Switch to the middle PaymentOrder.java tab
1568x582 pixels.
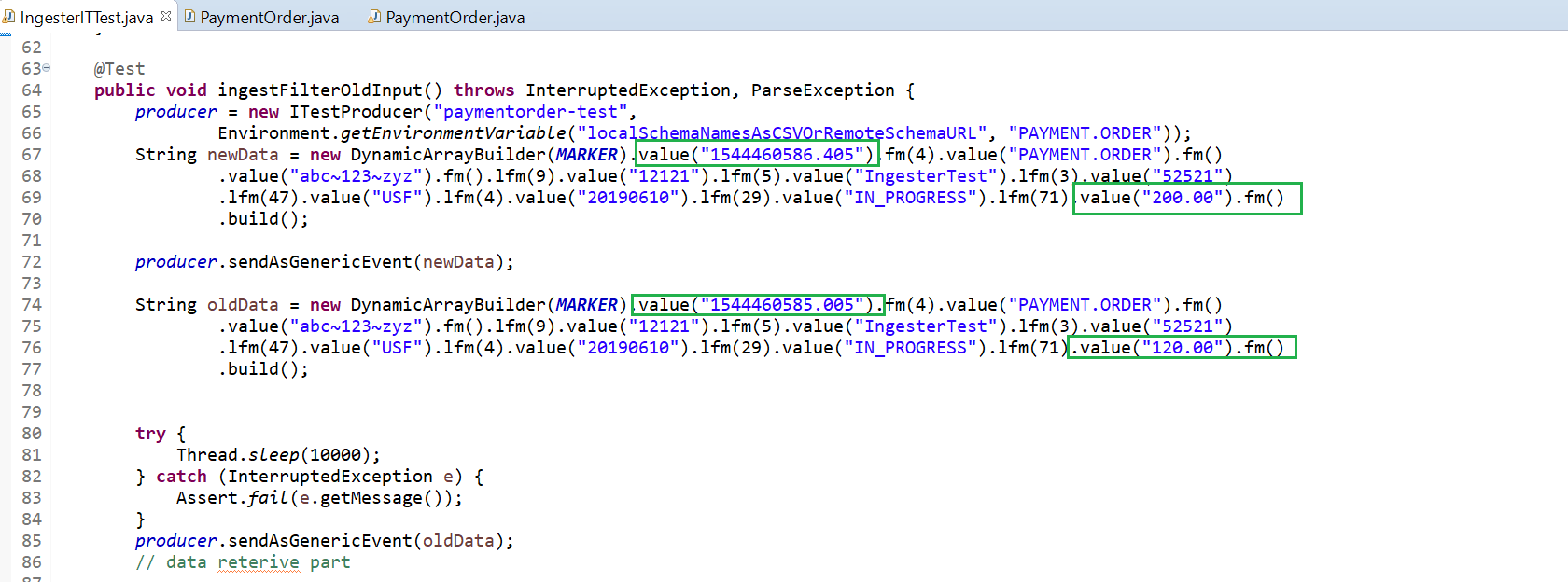(x=269, y=18)
